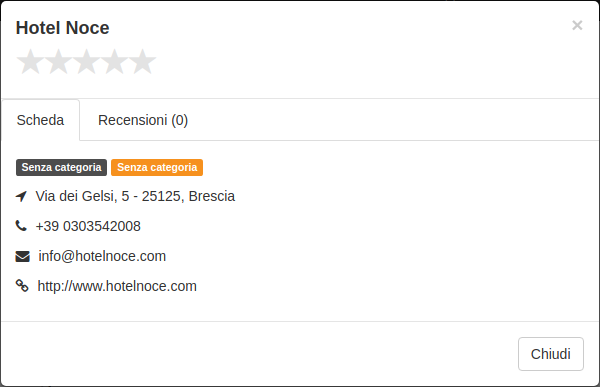Click the phone handset icon

tap(21, 226)
